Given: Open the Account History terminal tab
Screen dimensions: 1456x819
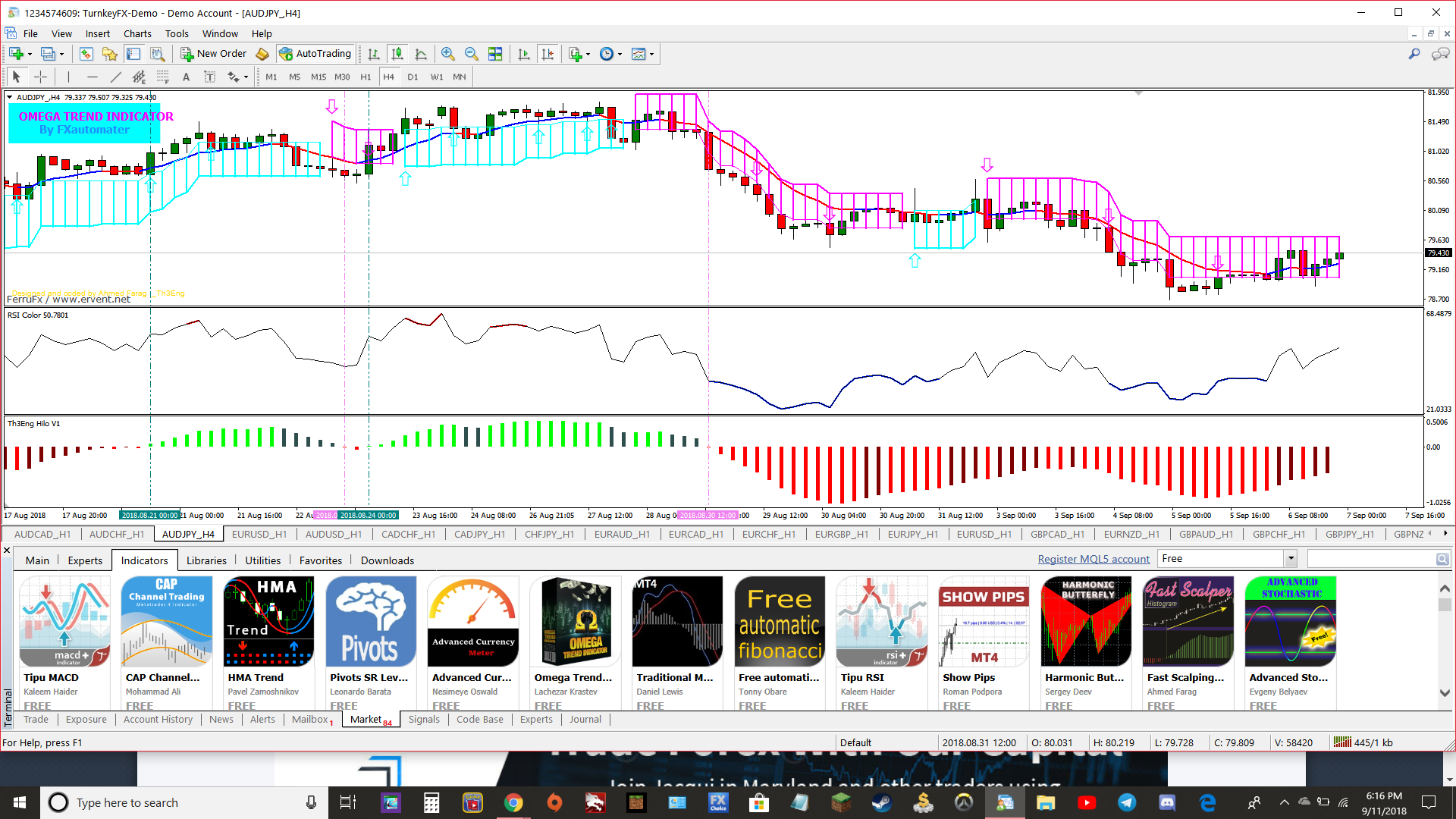Looking at the screenshot, I should point(158,719).
